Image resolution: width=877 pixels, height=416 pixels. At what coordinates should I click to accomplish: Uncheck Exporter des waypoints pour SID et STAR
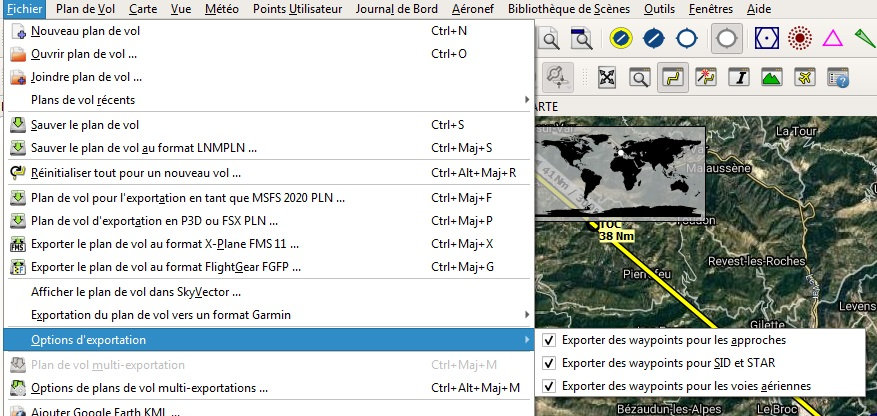(550, 363)
